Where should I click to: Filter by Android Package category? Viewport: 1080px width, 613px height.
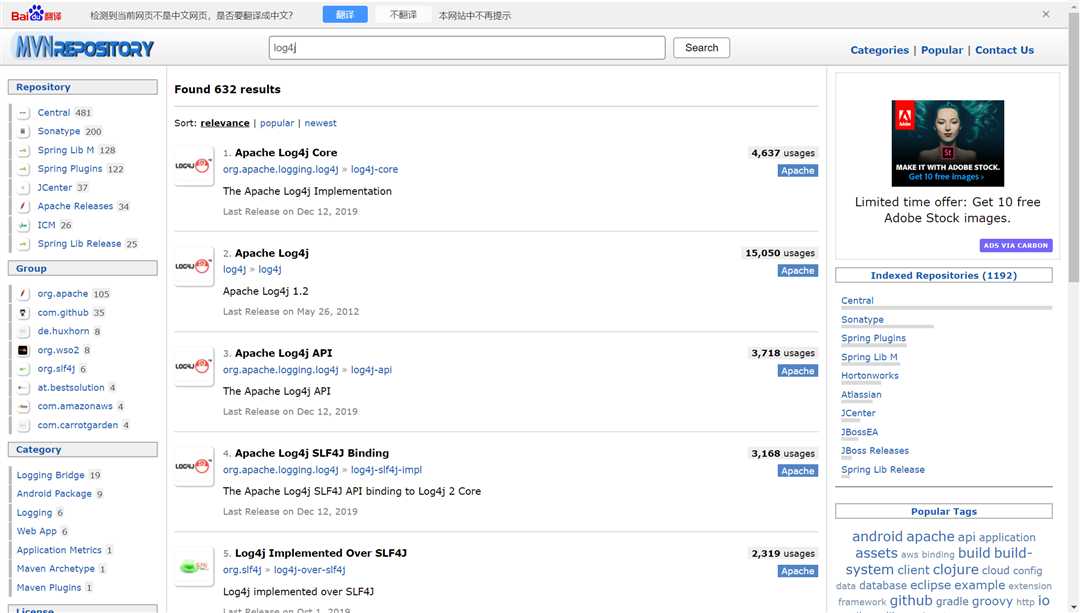(54, 494)
